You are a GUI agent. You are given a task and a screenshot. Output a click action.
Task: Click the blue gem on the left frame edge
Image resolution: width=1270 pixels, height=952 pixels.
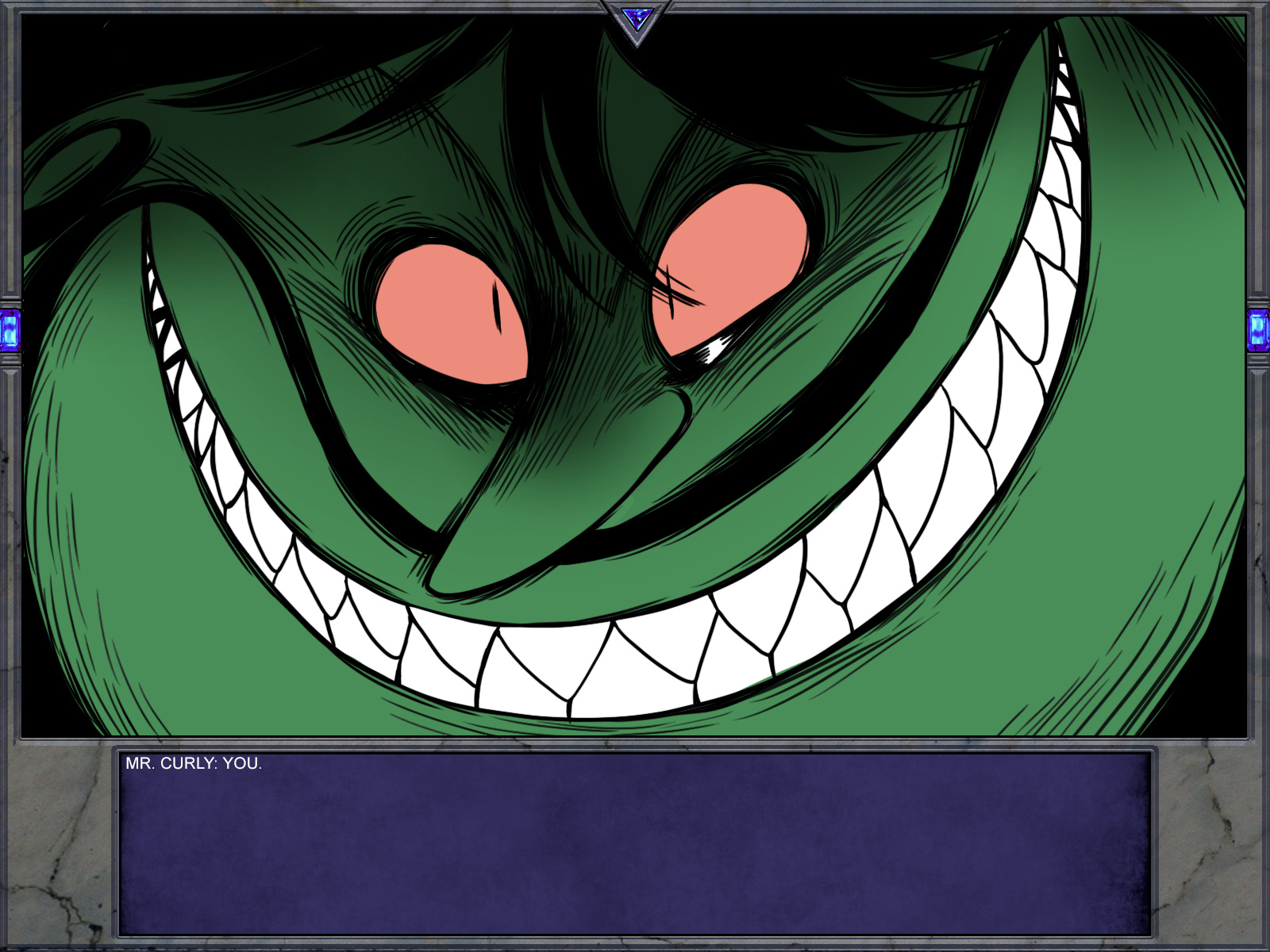click(x=9, y=330)
